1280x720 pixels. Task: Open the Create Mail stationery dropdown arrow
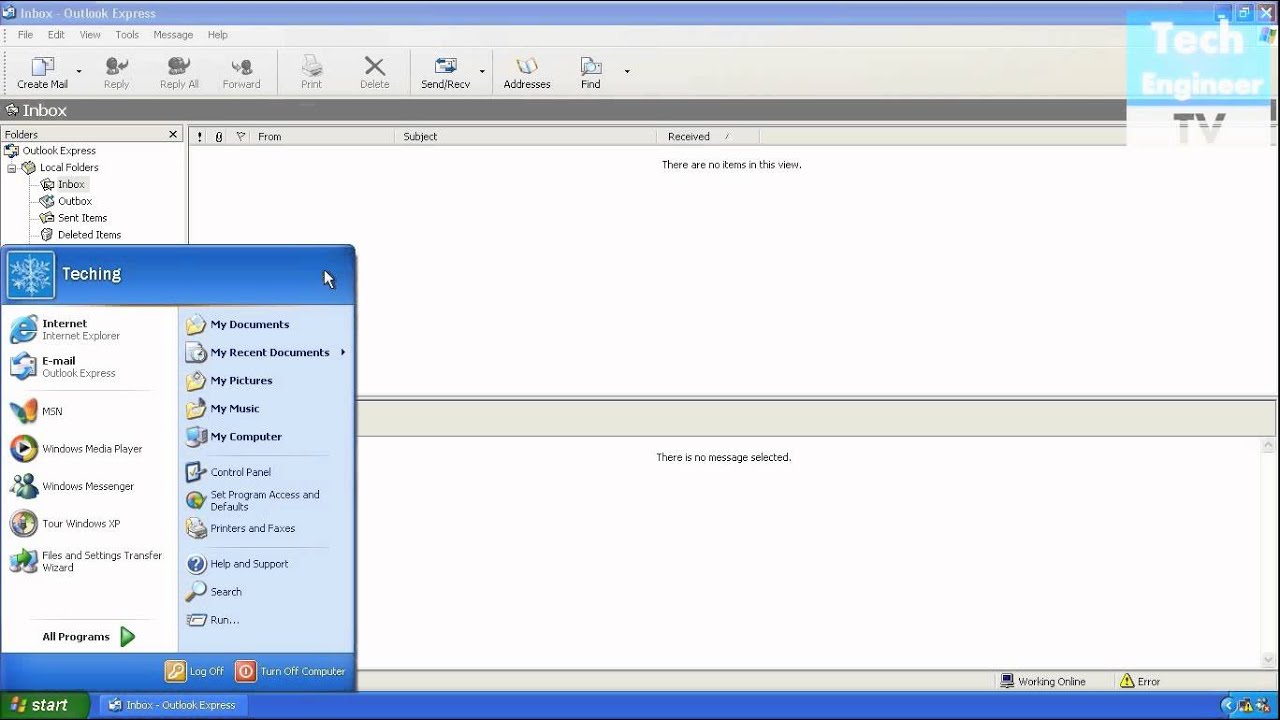tap(79, 72)
